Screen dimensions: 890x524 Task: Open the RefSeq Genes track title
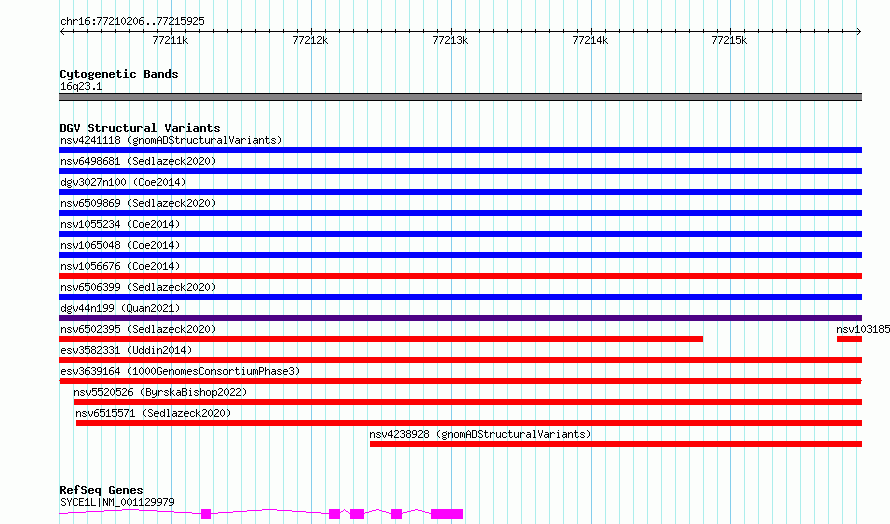[102, 490]
